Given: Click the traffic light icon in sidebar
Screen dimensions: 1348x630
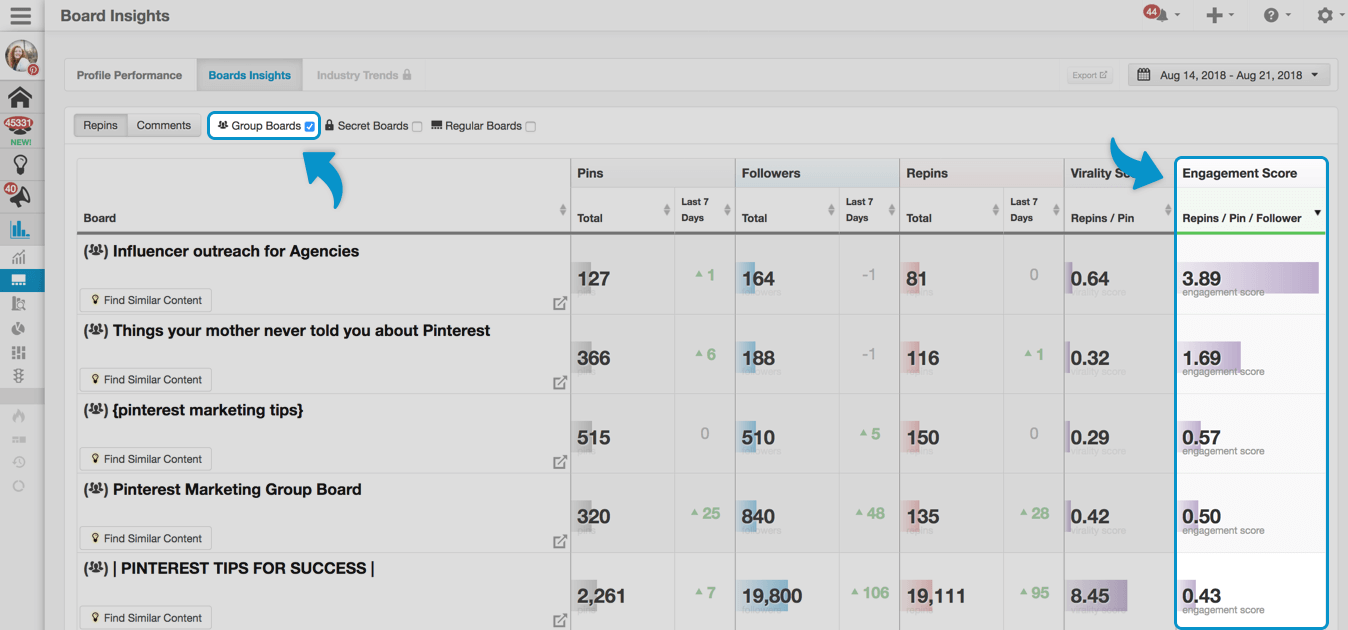Looking at the screenshot, I should [18, 375].
